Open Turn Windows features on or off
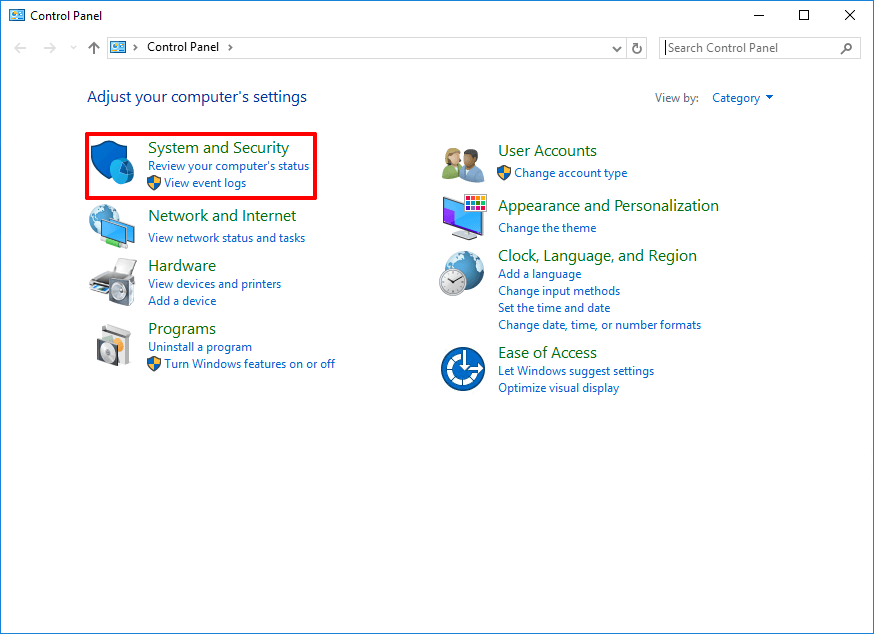 tap(249, 364)
